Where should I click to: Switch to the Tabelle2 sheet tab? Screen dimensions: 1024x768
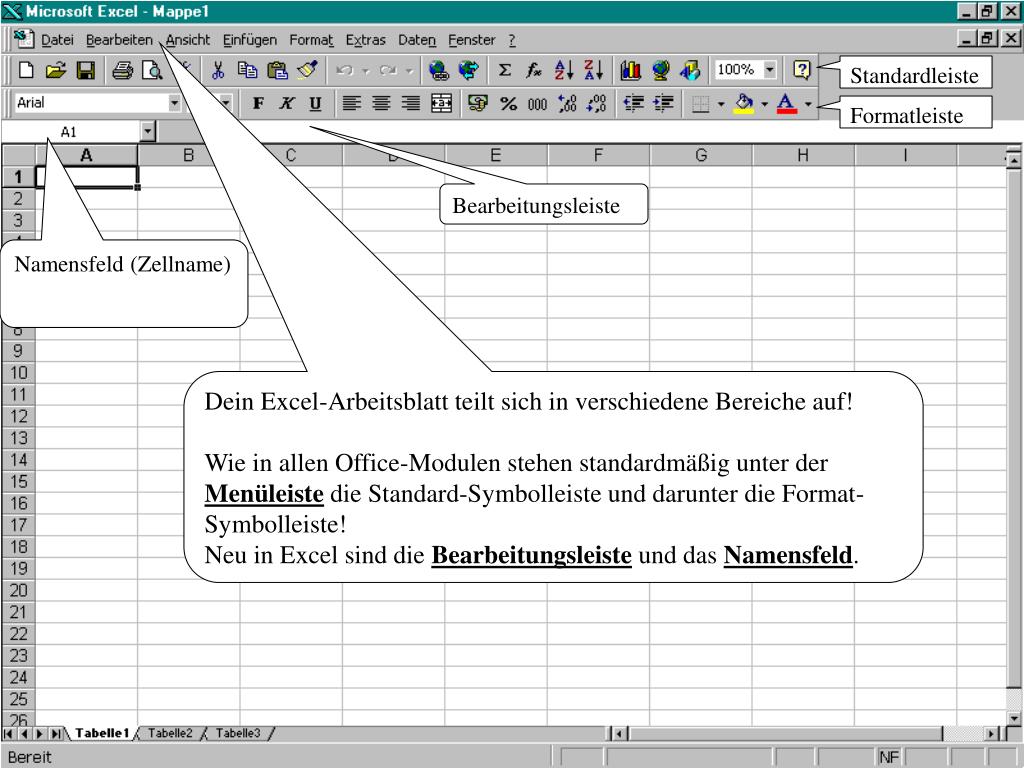[170, 733]
